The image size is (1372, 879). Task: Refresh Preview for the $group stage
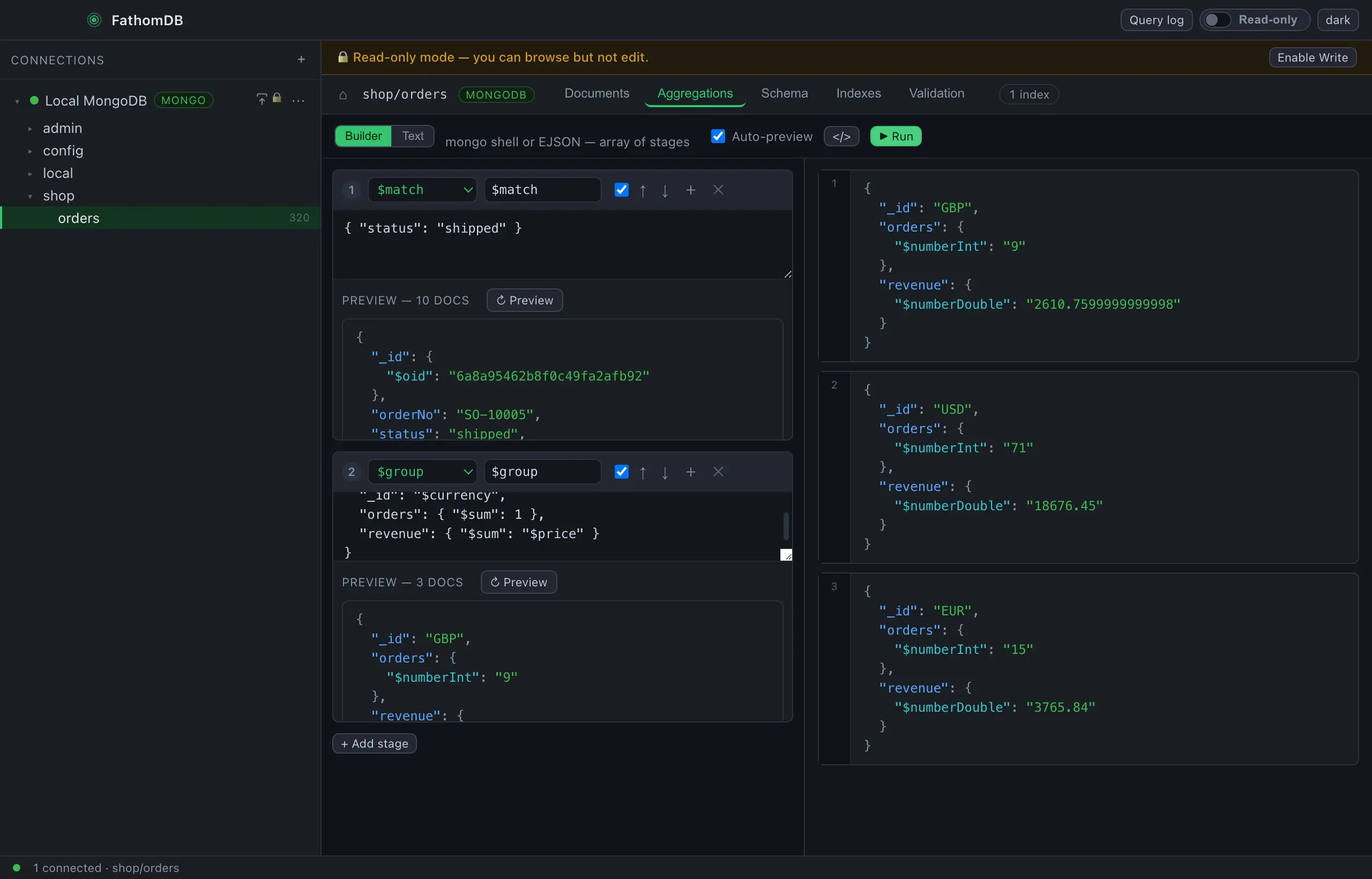point(518,582)
